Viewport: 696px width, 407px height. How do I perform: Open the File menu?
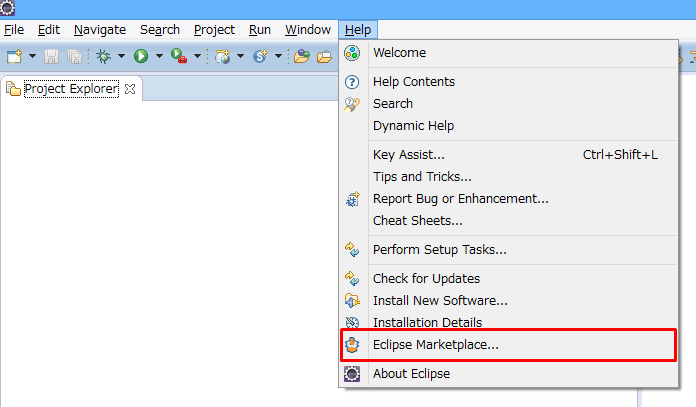coord(14,30)
